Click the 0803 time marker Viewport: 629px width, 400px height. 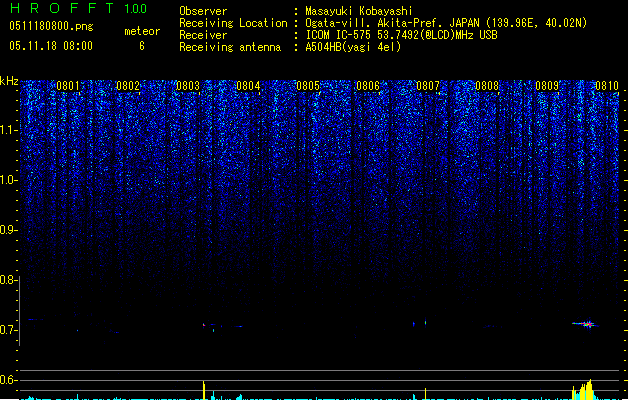click(188, 86)
